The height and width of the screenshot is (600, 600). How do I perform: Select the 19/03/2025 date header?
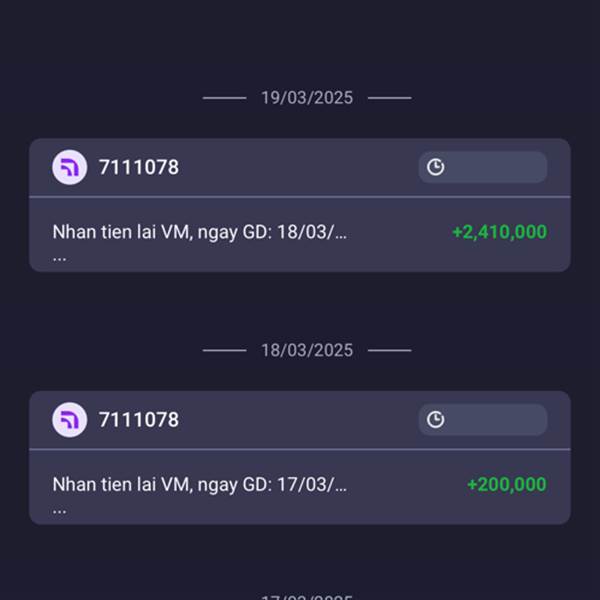coord(307,98)
